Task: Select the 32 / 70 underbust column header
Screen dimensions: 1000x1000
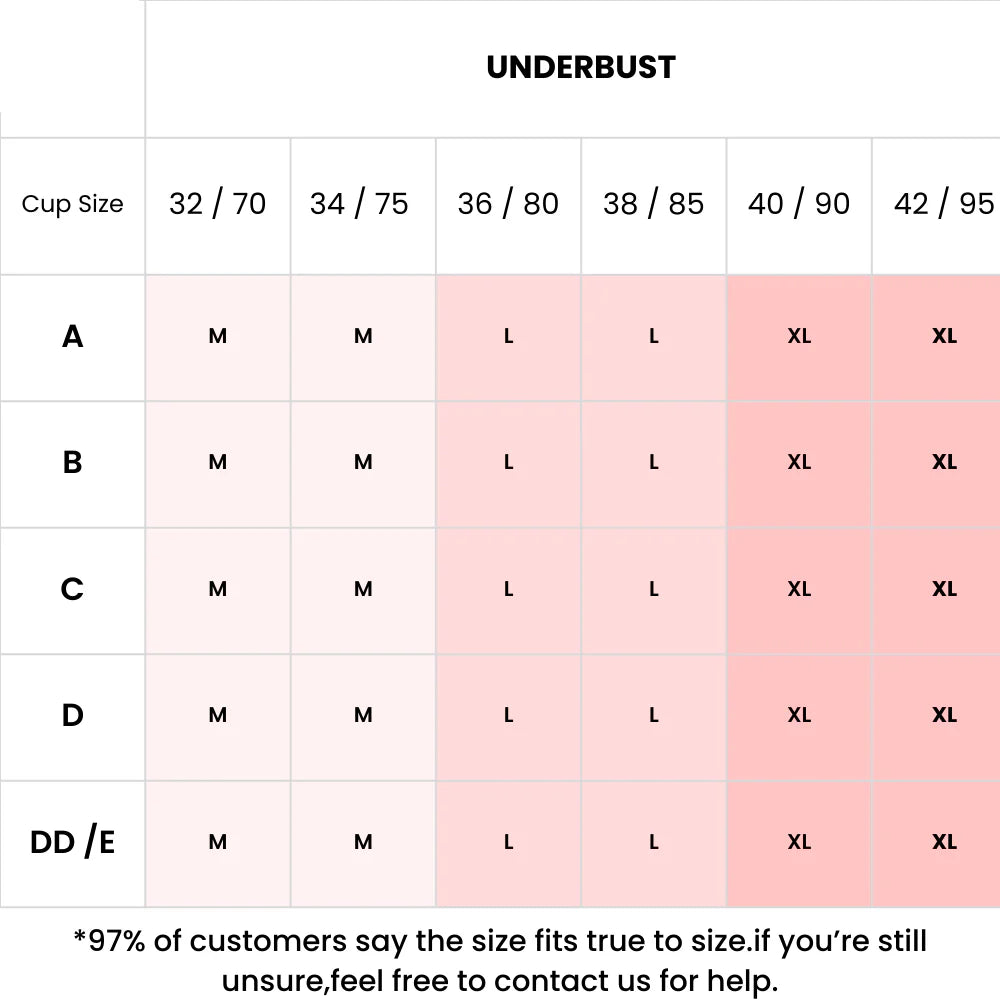Action: click(217, 204)
